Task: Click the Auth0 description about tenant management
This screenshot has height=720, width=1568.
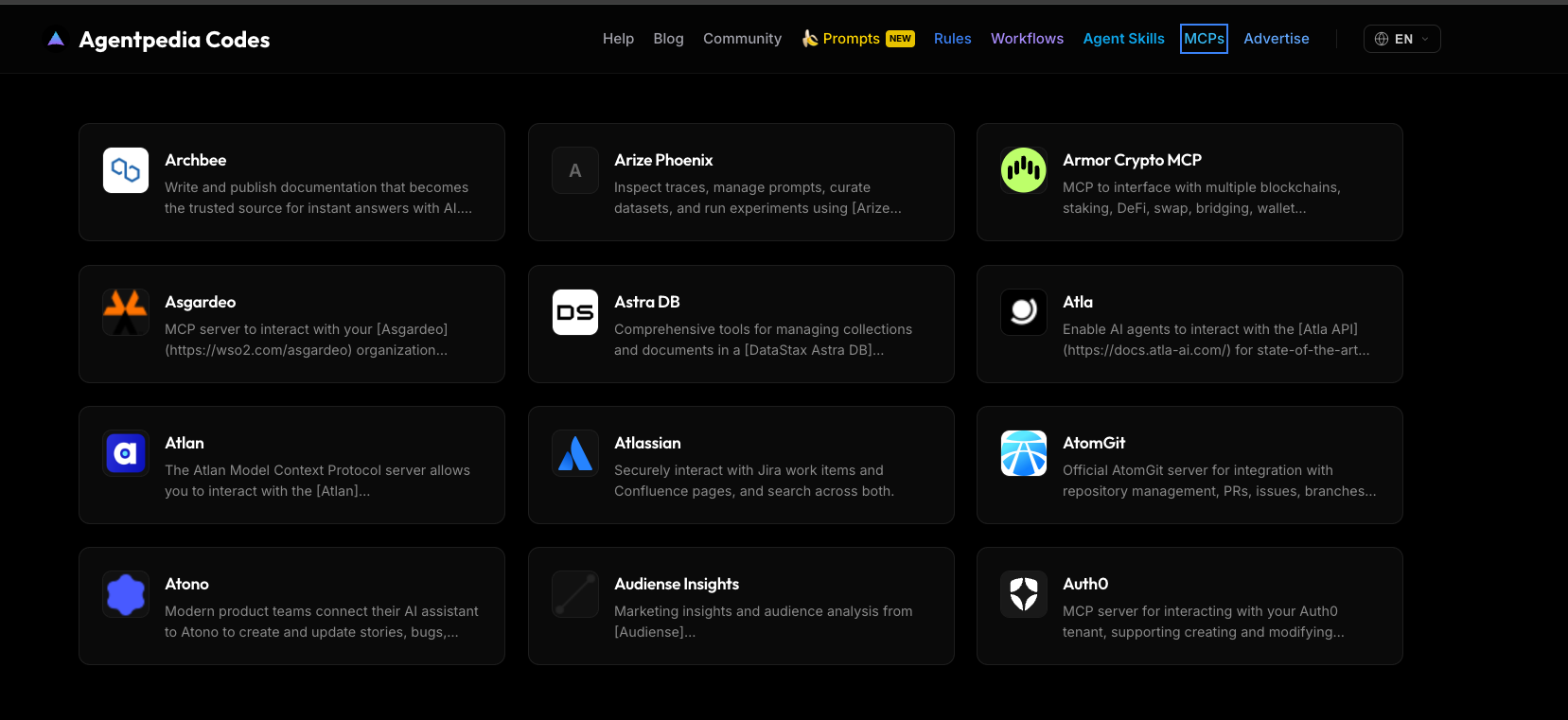Action: 1204,622
